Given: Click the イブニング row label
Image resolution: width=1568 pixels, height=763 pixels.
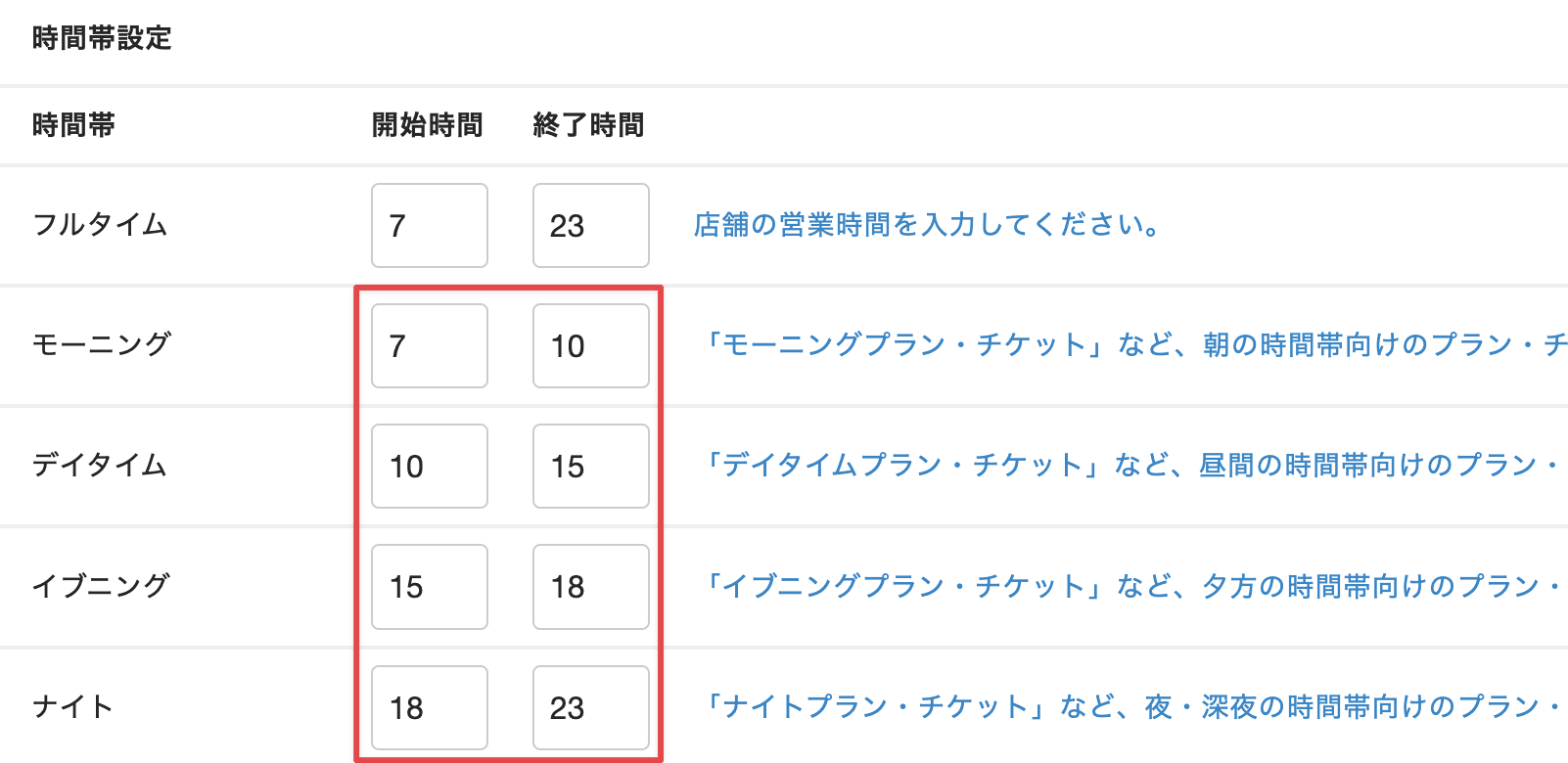Looking at the screenshot, I should (x=102, y=586).
